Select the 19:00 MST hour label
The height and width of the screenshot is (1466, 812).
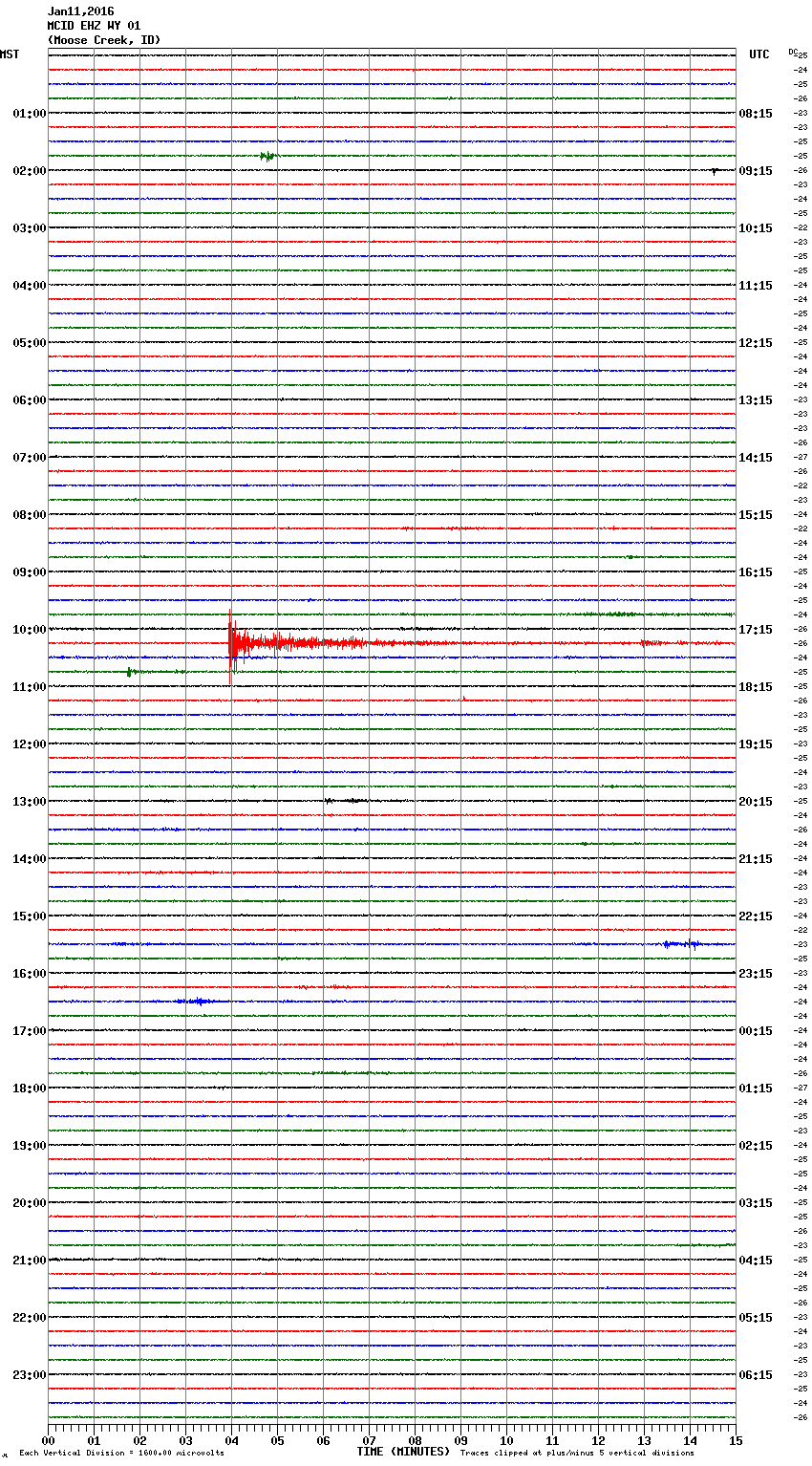[30, 1146]
